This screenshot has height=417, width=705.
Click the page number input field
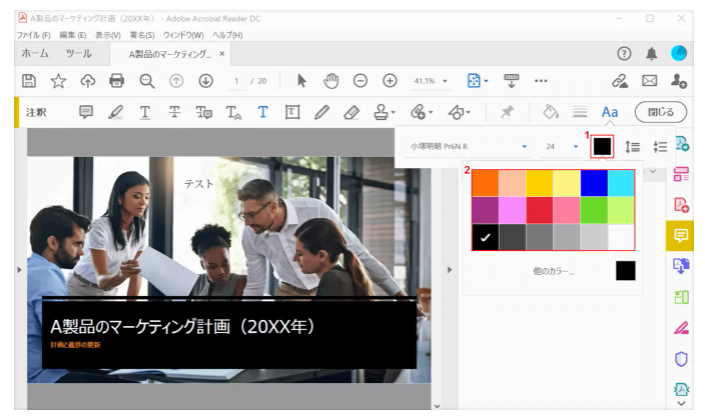[237, 80]
